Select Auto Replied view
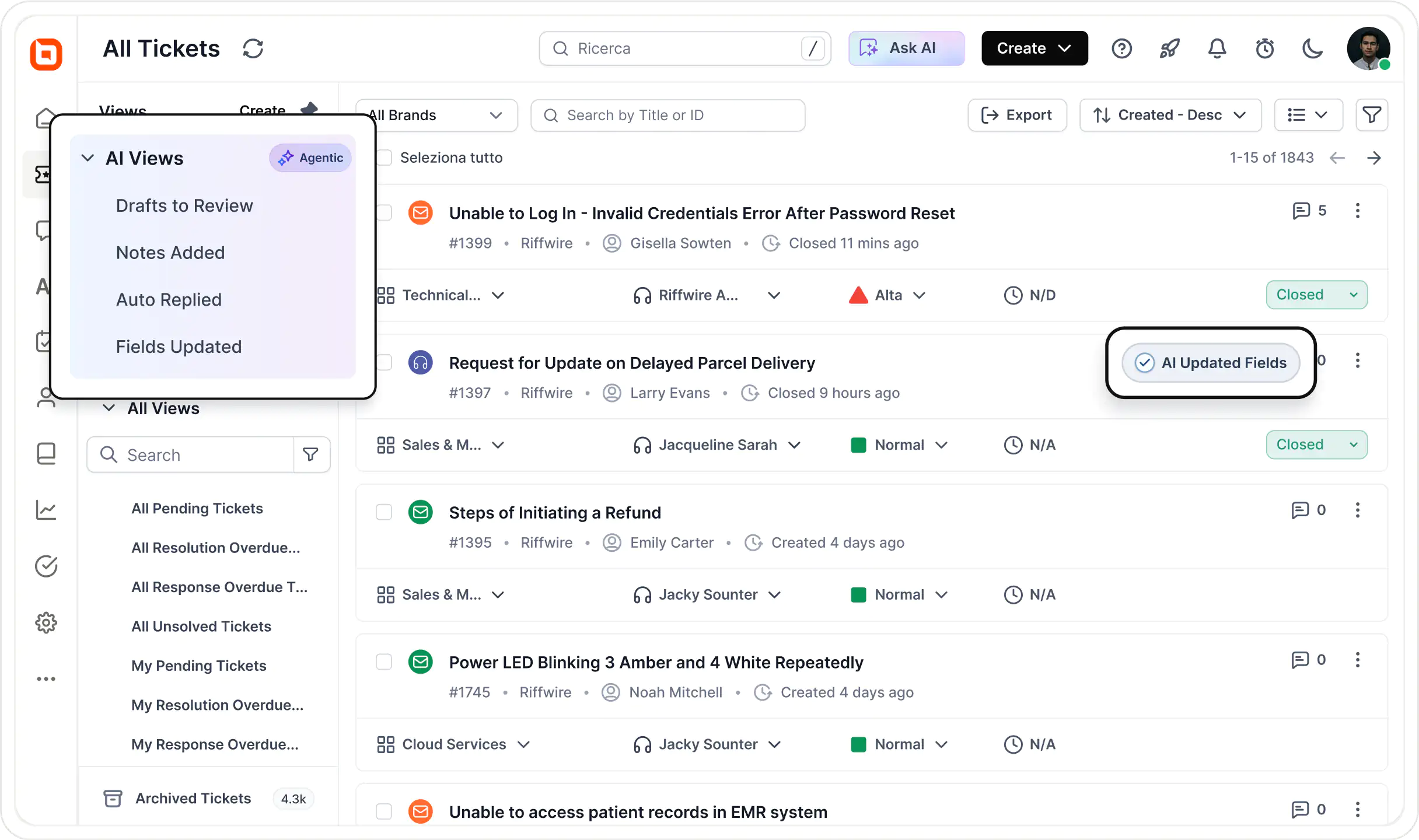 pyautogui.click(x=169, y=300)
